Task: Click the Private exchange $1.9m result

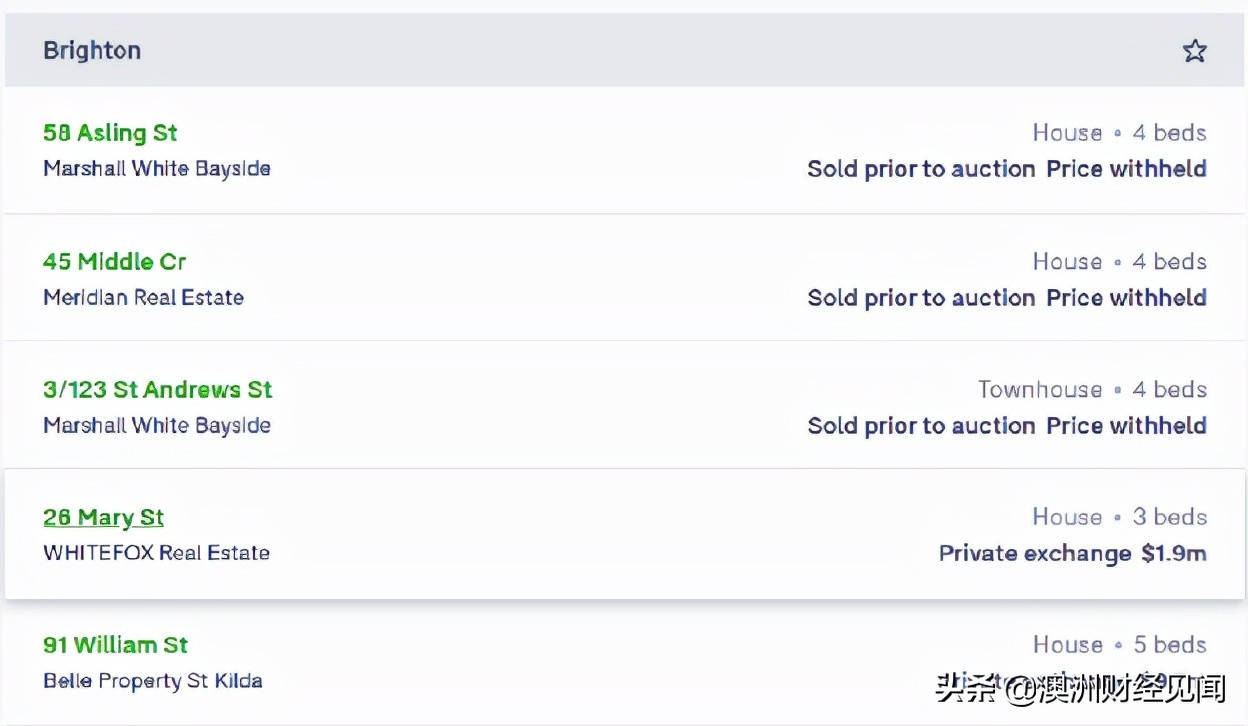Action: (x=1072, y=554)
